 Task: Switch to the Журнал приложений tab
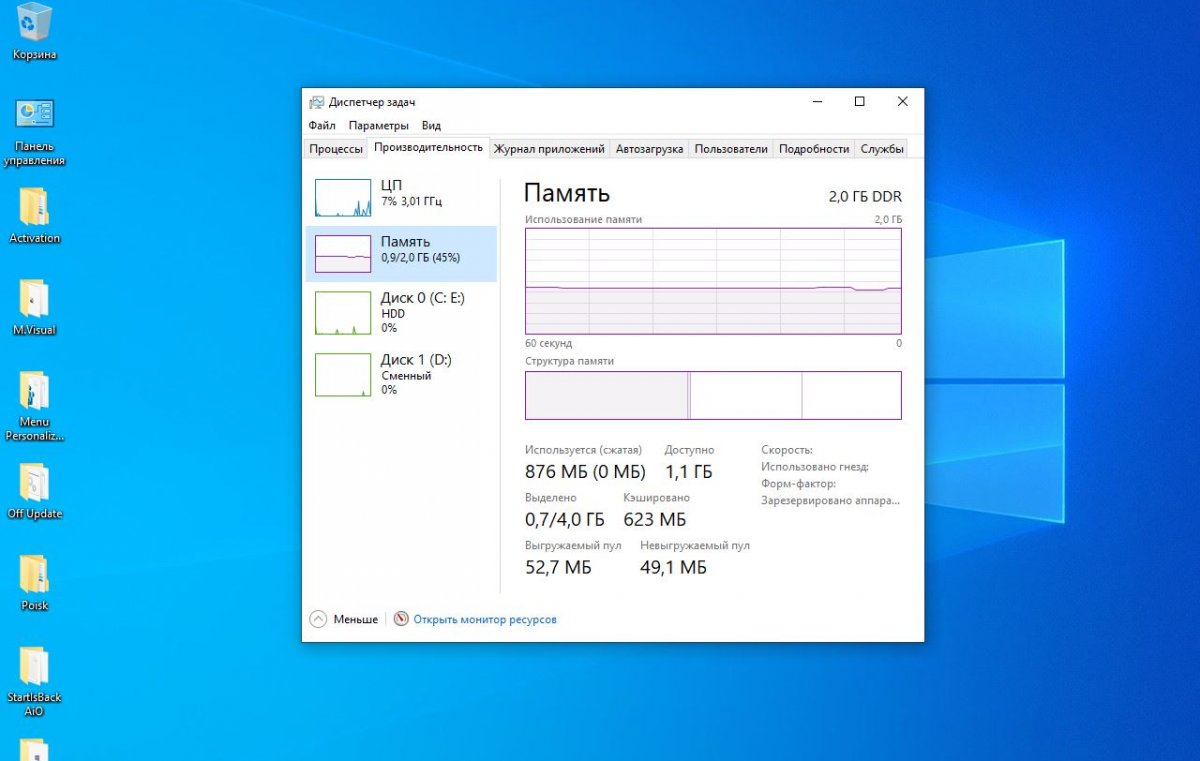(x=549, y=149)
